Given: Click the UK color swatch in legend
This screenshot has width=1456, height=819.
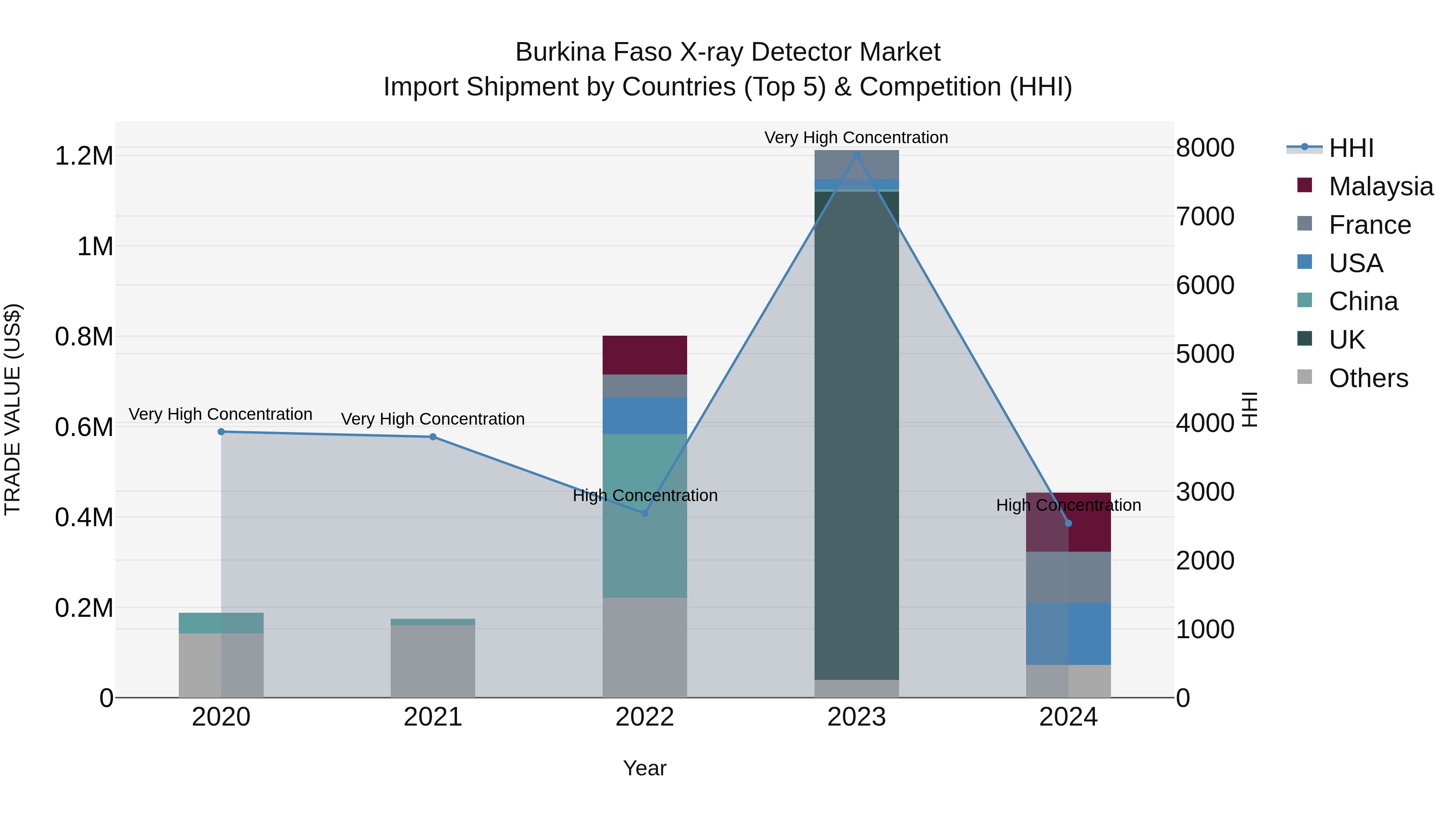Looking at the screenshot, I should tap(1304, 338).
